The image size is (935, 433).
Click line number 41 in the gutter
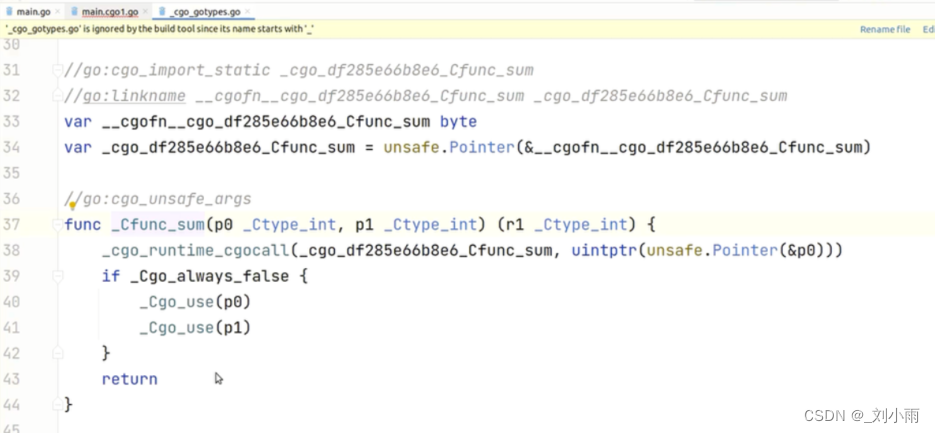coord(11,327)
